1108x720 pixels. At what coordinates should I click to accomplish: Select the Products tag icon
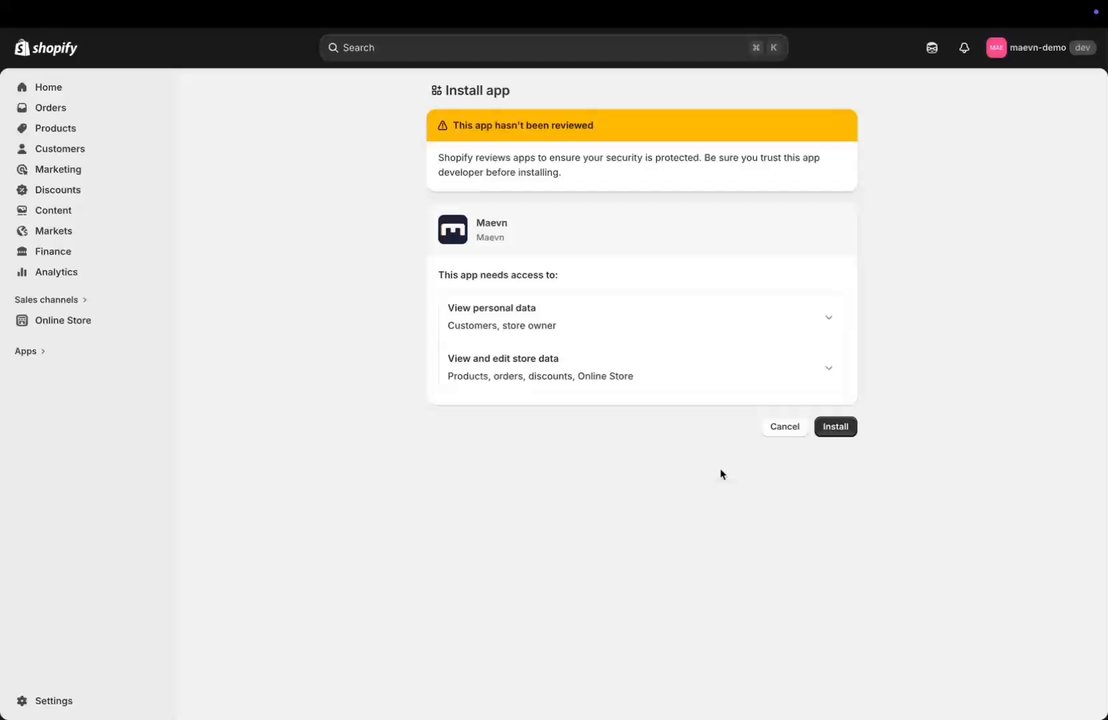point(22,128)
